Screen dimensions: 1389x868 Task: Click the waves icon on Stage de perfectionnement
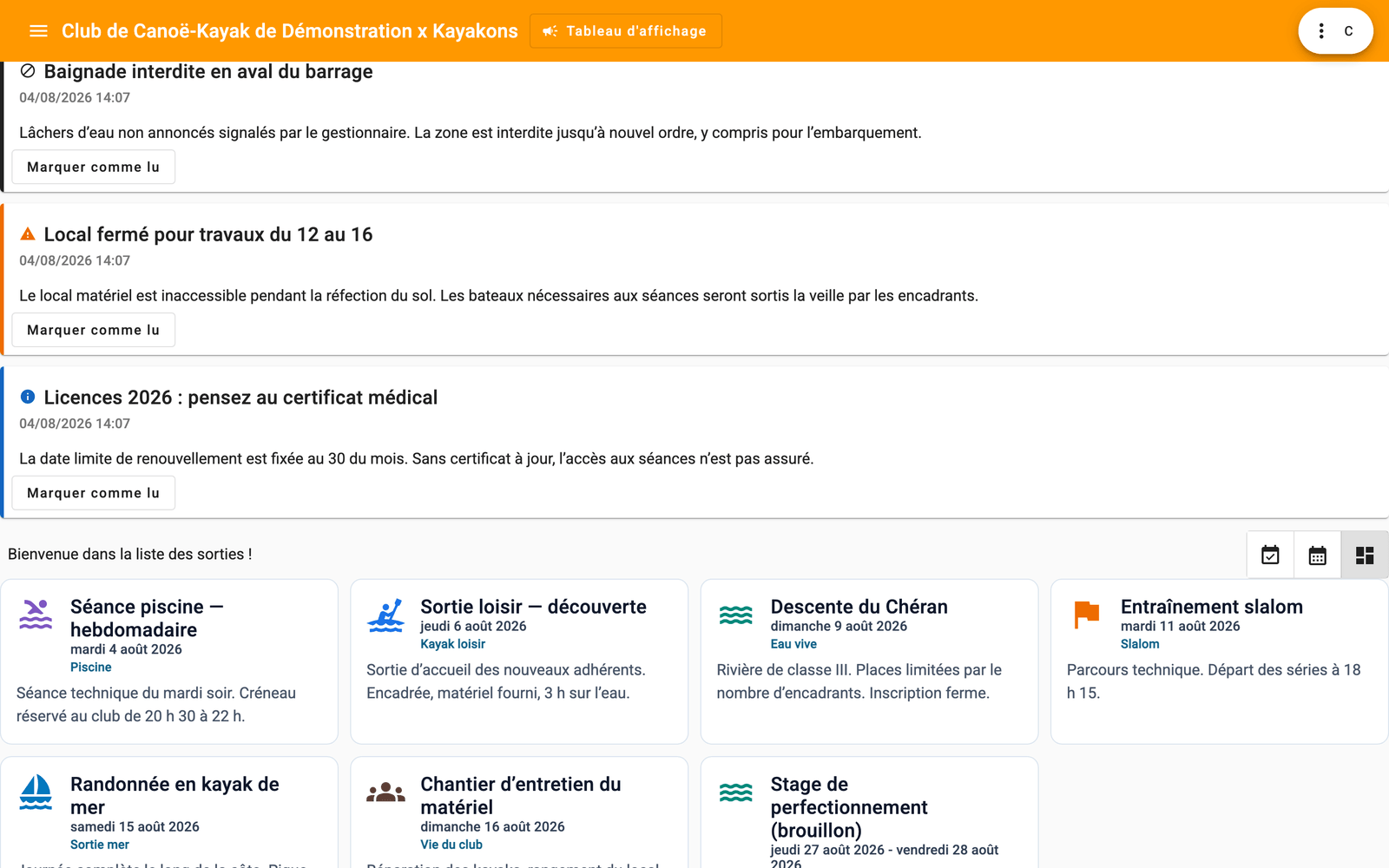(736, 792)
